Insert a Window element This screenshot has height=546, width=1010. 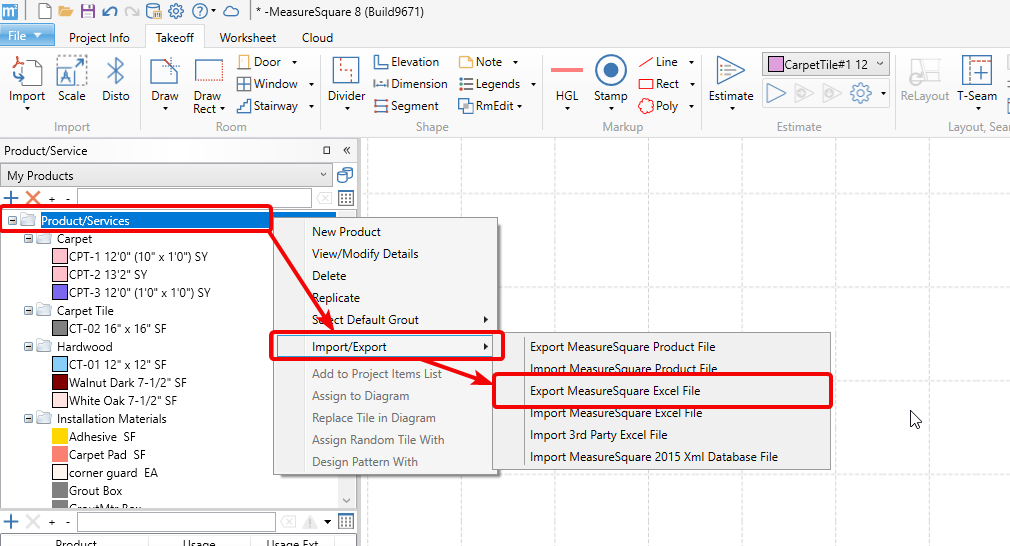(x=267, y=84)
